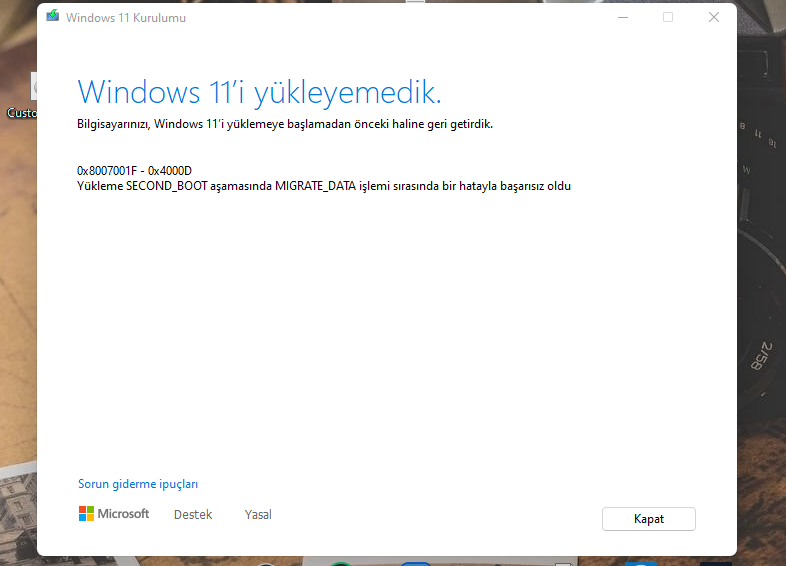Open the Yasal link

pos(258,515)
